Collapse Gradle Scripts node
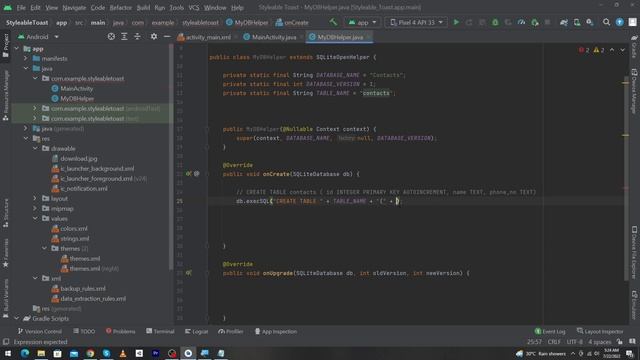The image size is (640, 360). tap(16, 318)
